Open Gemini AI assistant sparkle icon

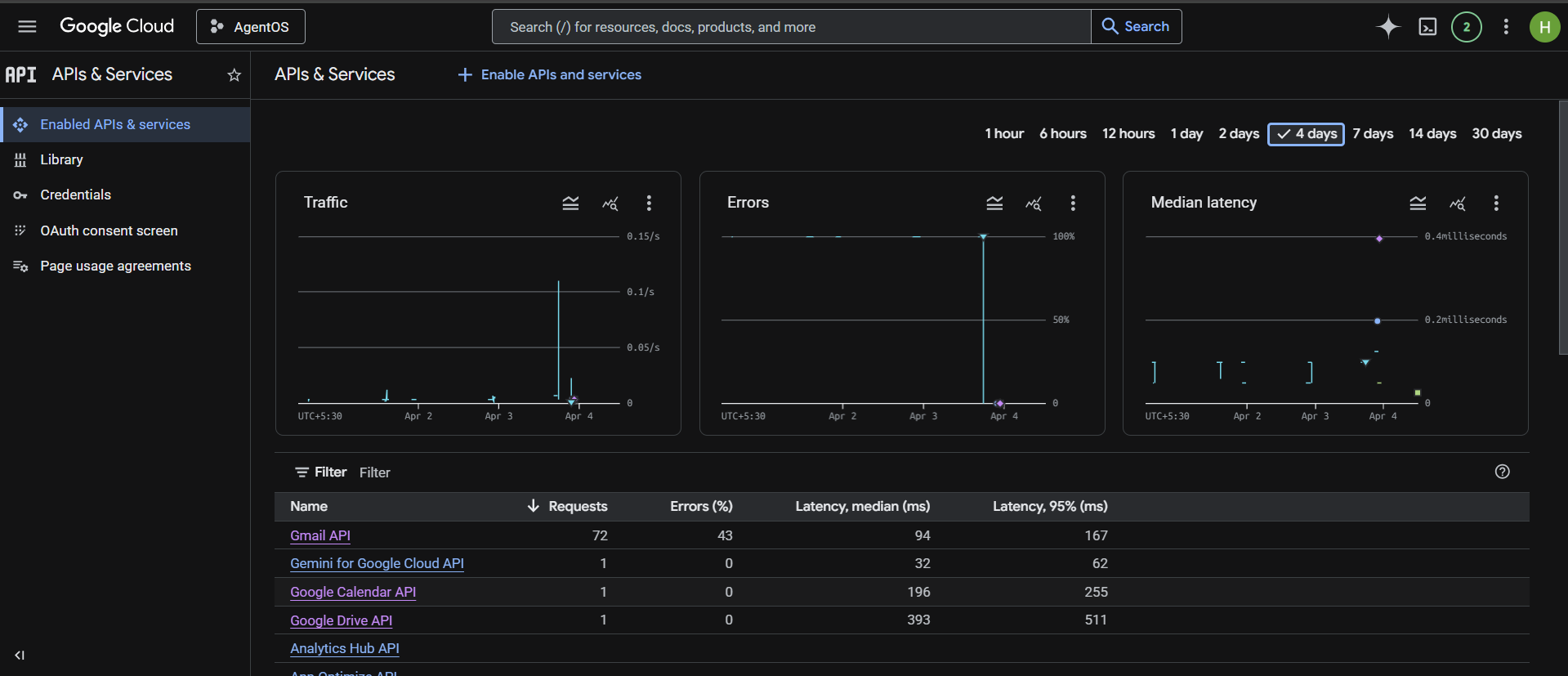[x=1387, y=27]
